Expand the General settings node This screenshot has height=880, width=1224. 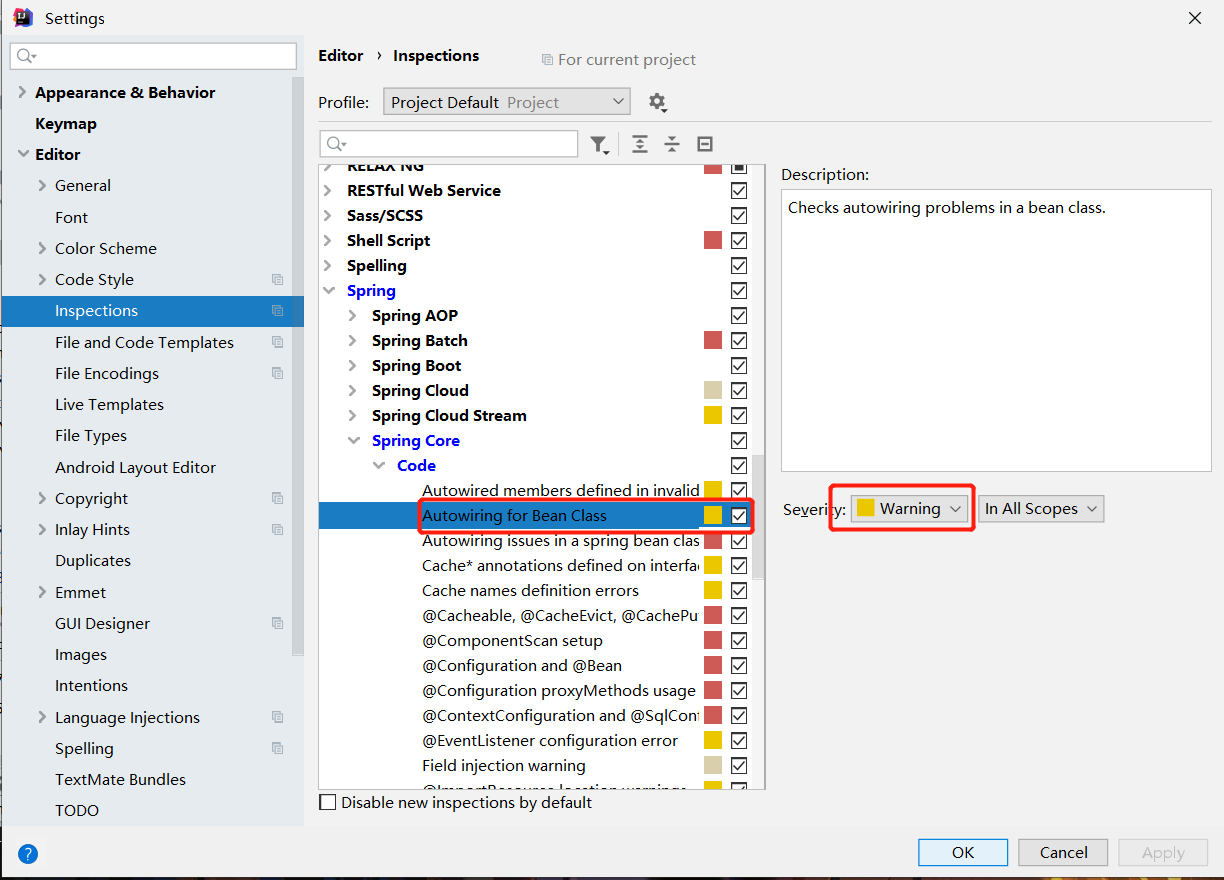42,185
